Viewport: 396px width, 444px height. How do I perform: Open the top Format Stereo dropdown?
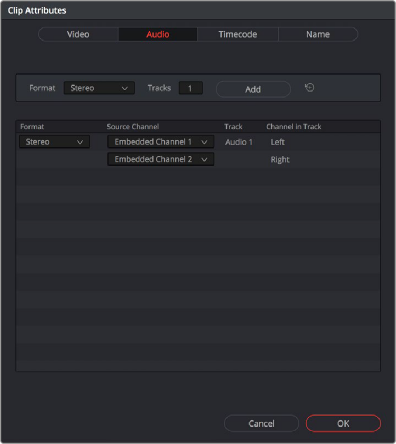click(99, 88)
